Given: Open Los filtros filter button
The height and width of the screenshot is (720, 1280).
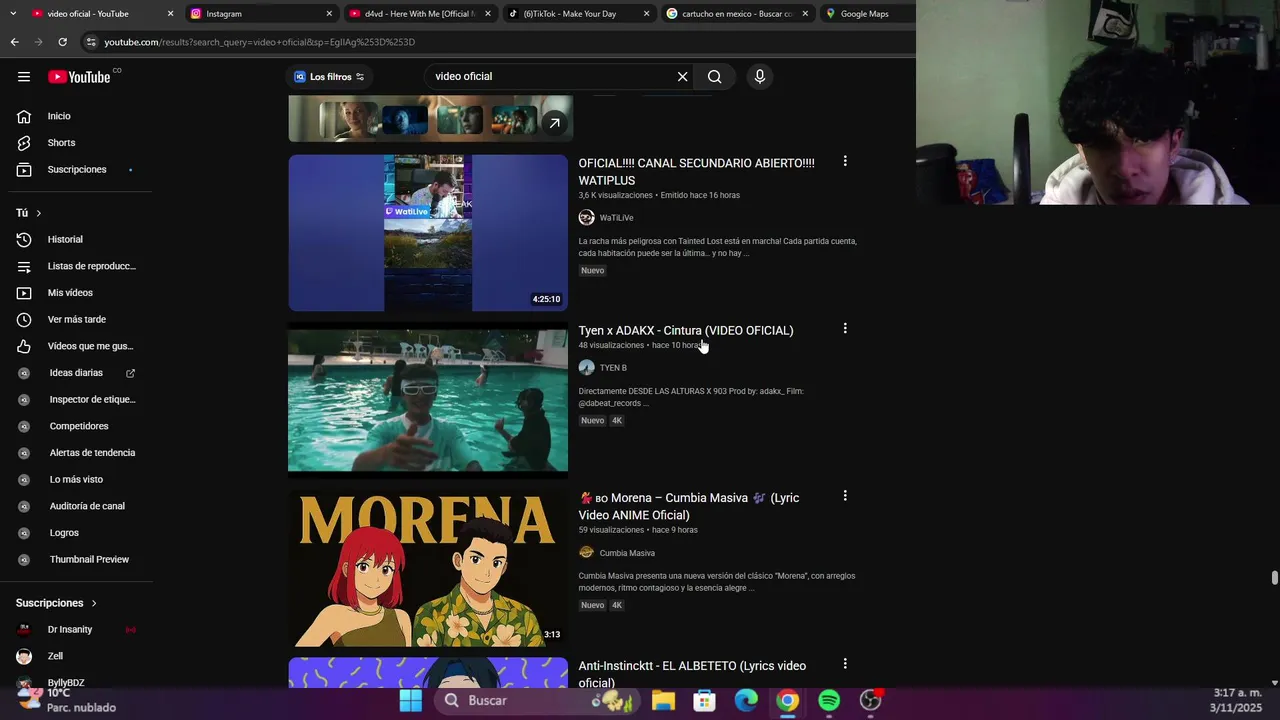Looking at the screenshot, I should 329,77.
